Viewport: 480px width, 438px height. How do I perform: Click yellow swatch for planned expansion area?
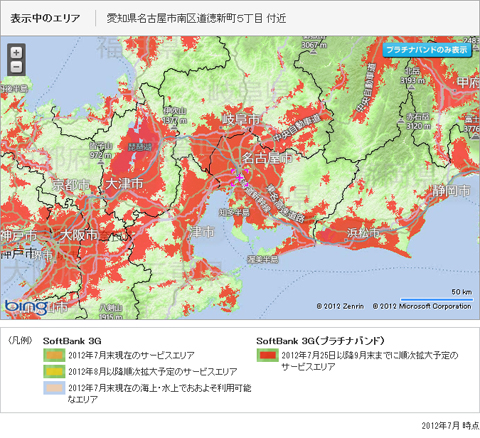click(54, 371)
